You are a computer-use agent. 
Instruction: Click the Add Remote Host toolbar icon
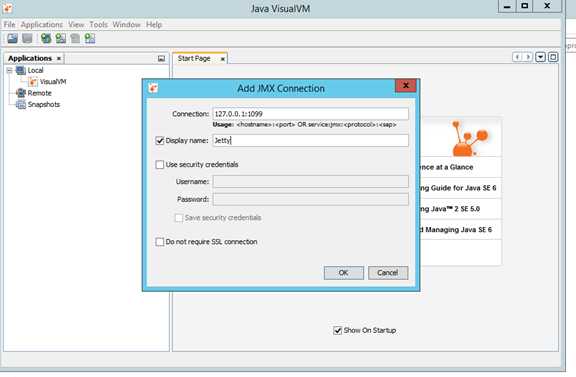(x=46, y=38)
